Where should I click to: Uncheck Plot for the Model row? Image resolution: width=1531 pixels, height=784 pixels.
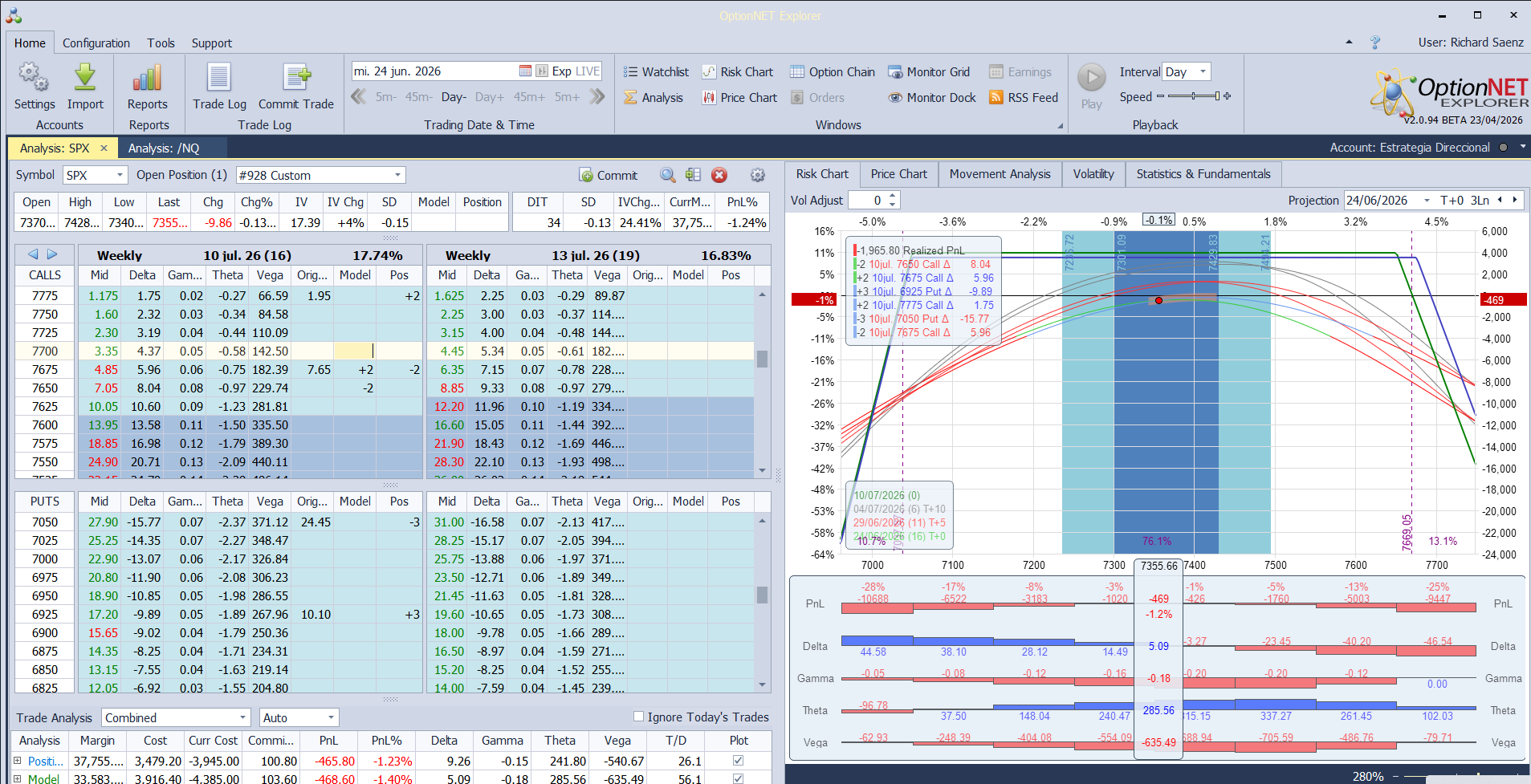(738, 778)
